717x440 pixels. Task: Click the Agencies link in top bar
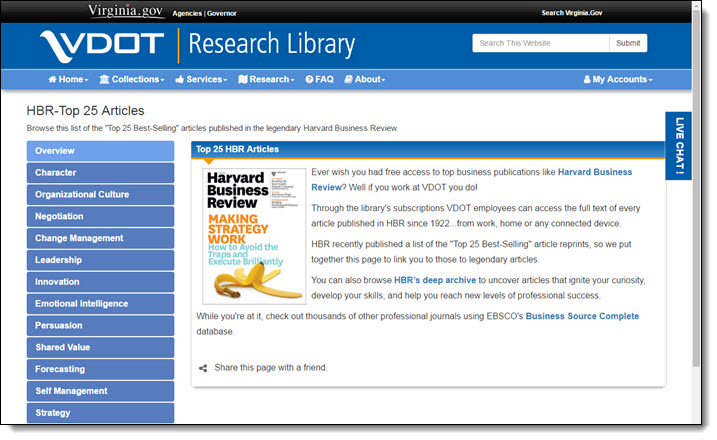pyautogui.click(x=187, y=13)
